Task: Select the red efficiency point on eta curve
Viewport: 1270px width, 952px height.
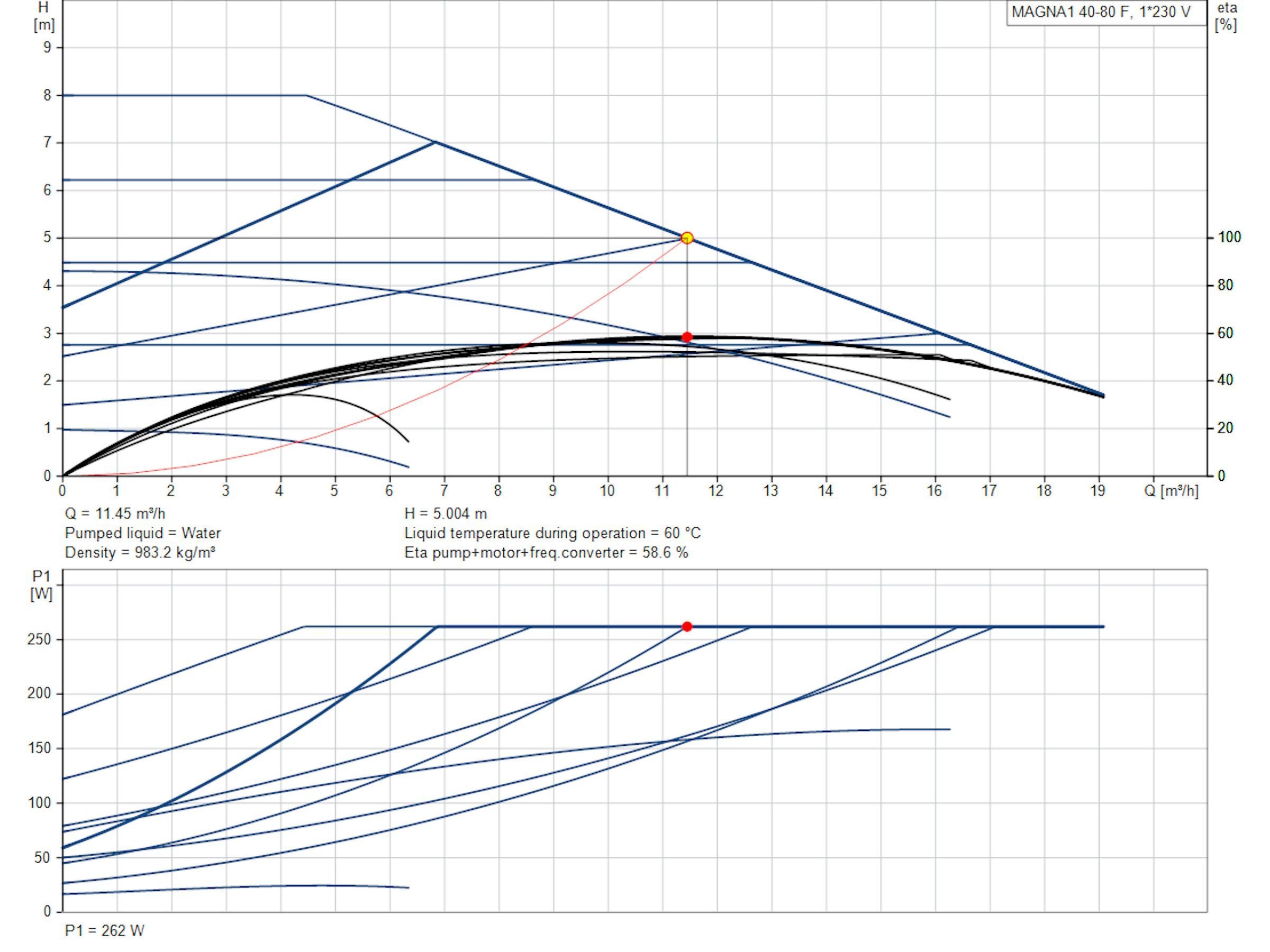Action: (x=687, y=337)
